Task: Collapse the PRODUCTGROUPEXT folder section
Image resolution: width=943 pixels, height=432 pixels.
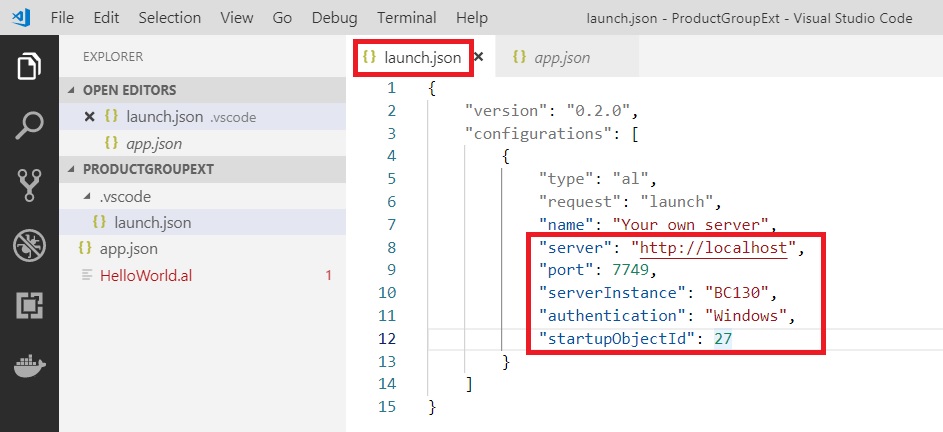Action: [72, 169]
